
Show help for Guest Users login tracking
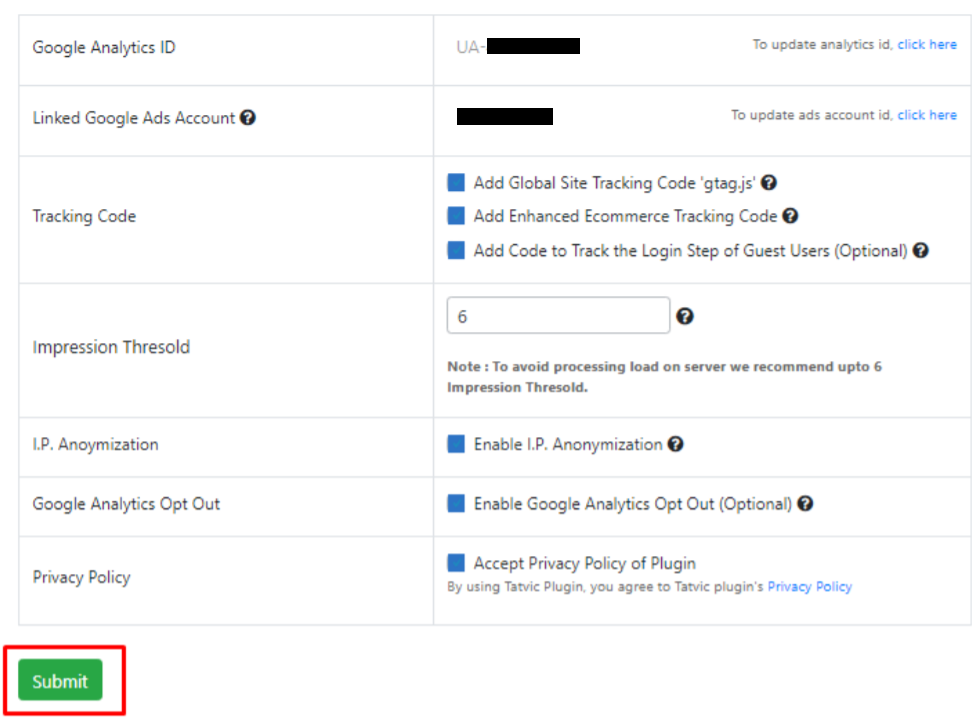(x=921, y=251)
